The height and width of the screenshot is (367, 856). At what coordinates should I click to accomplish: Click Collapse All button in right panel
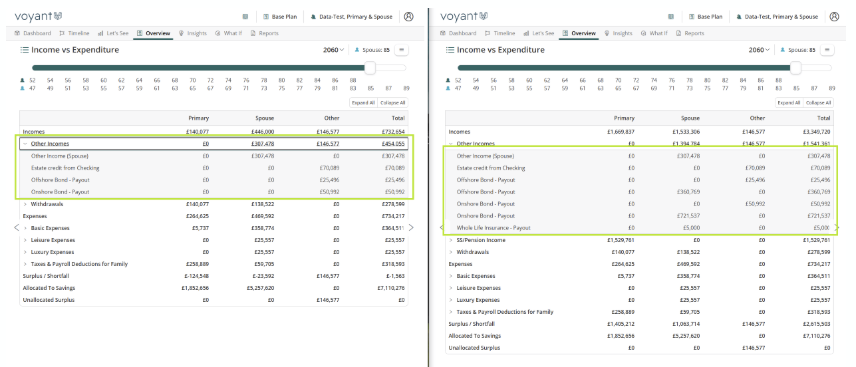click(818, 103)
